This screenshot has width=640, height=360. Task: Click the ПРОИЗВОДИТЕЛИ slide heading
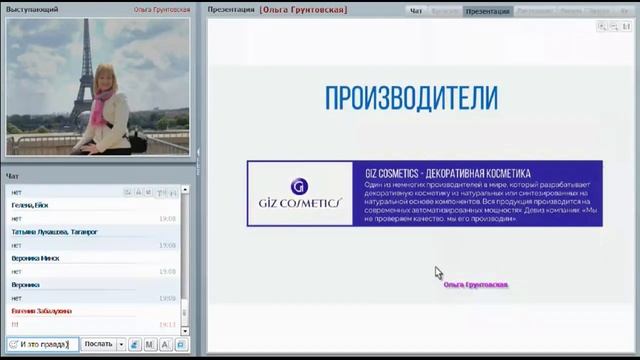click(411, 98)
